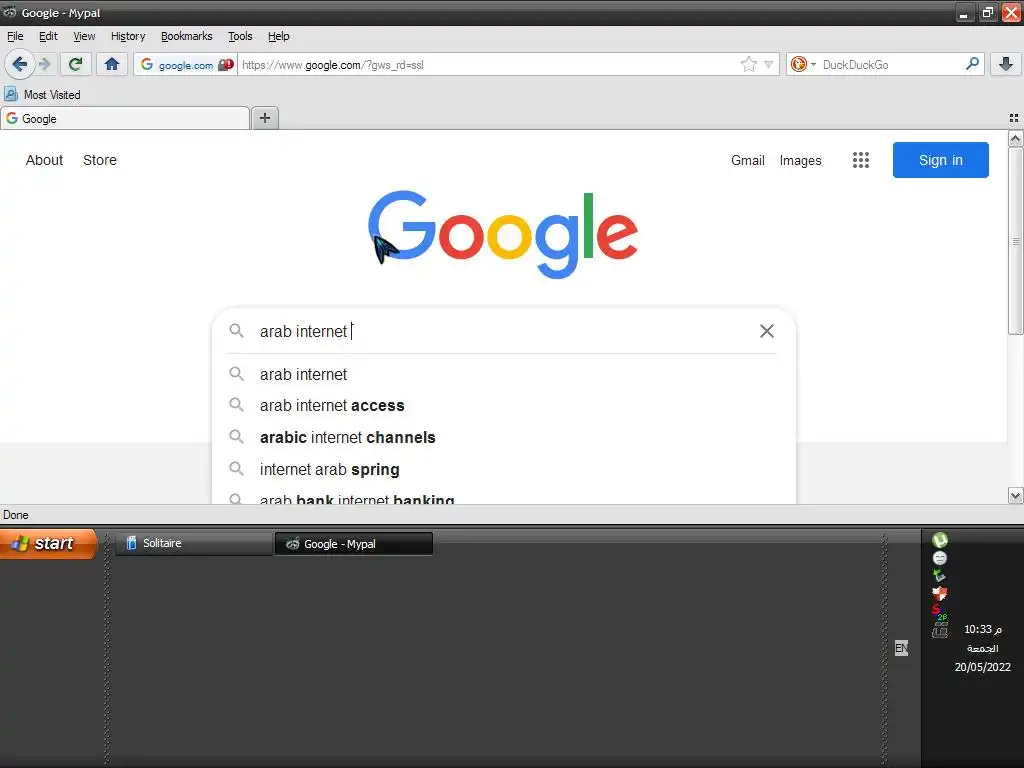Click the green top system tray icon

940,539
